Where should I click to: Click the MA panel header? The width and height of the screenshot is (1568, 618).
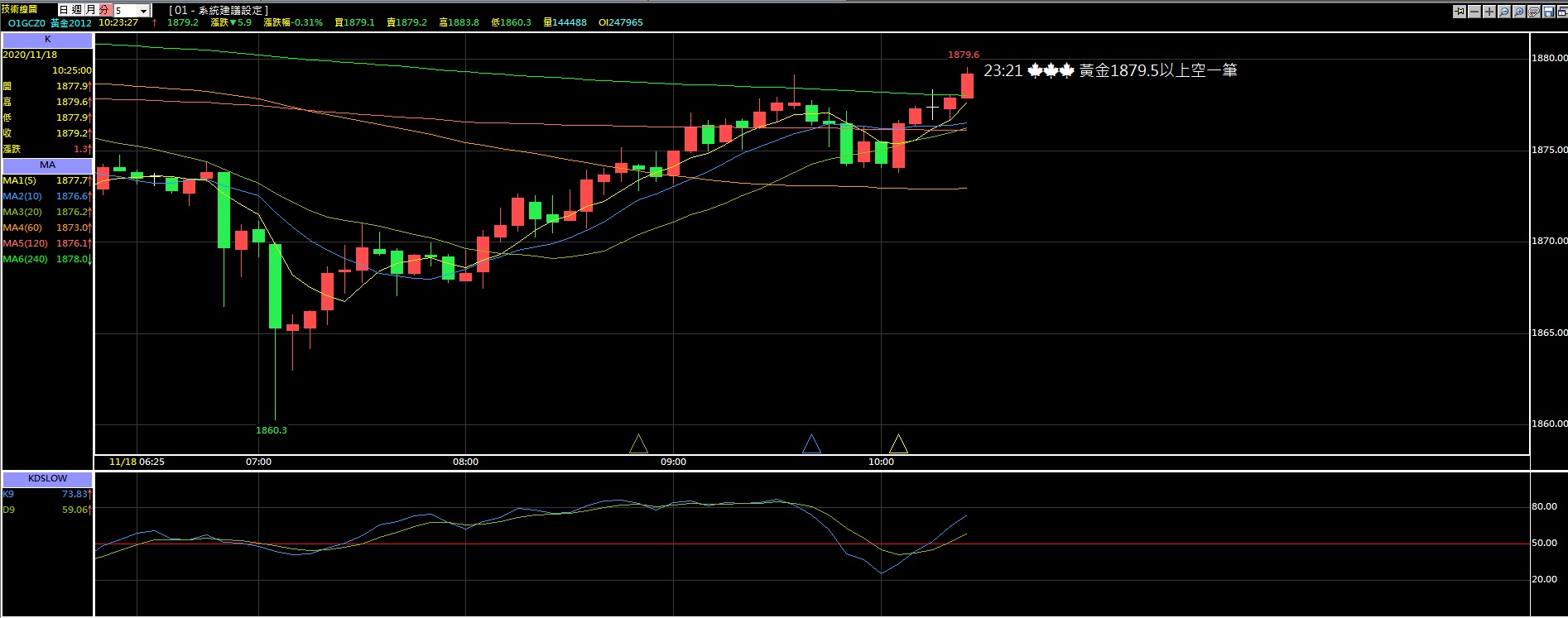(47, 165)
